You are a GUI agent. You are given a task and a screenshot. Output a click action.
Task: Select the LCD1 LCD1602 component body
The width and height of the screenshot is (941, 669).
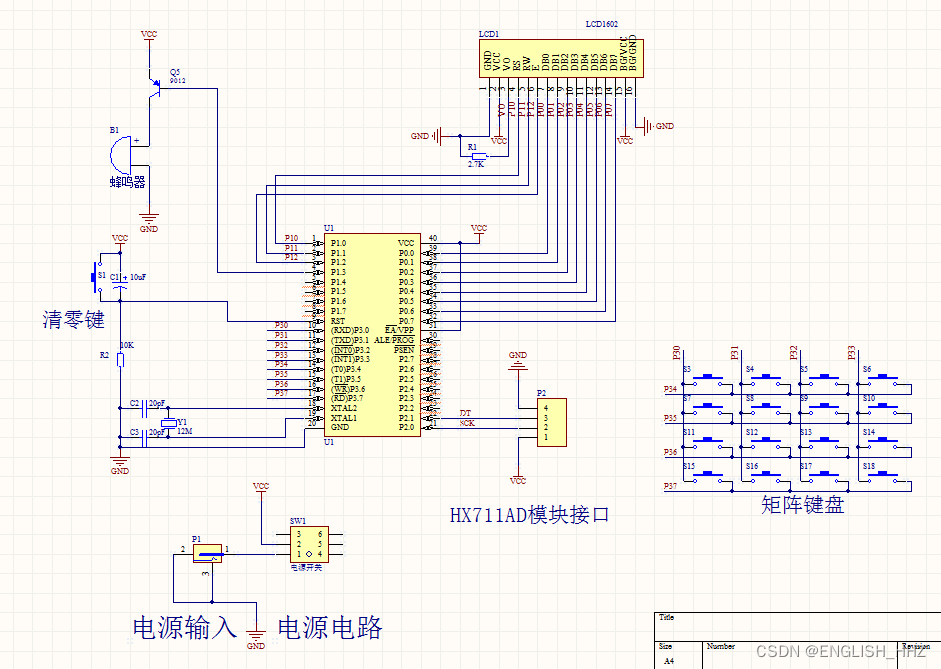pos(561,58)
